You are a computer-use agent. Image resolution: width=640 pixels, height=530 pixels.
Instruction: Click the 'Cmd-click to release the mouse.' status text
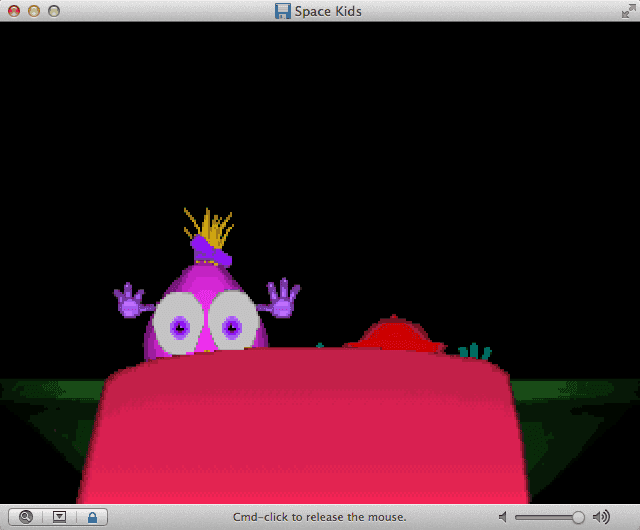pyautogui.click(x=320, y=517)
